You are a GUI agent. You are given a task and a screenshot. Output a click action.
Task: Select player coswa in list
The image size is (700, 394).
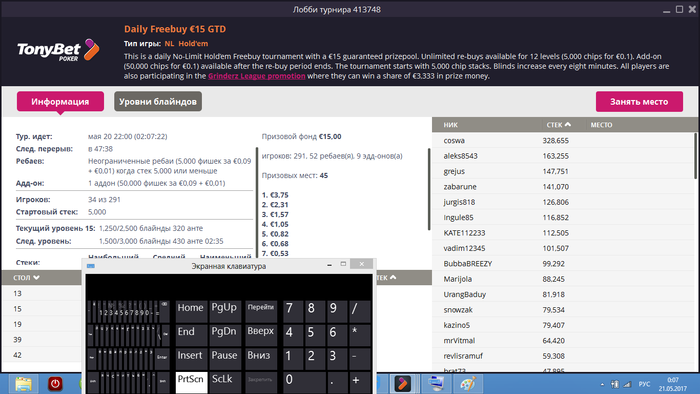pyautogui.click(x=562, y=141)
